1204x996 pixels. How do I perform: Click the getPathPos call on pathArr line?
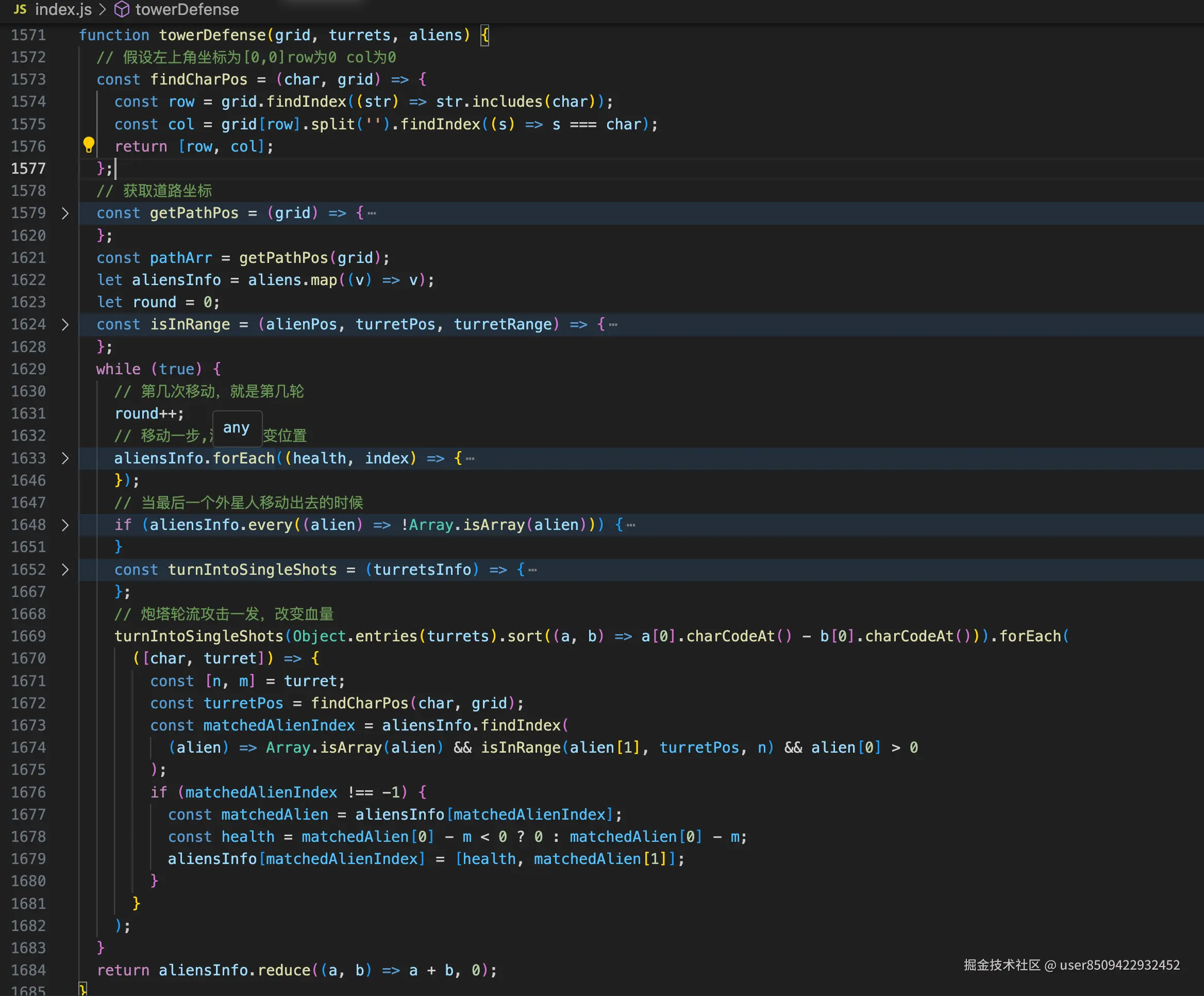pyautogui.click(x=283, y=258)
